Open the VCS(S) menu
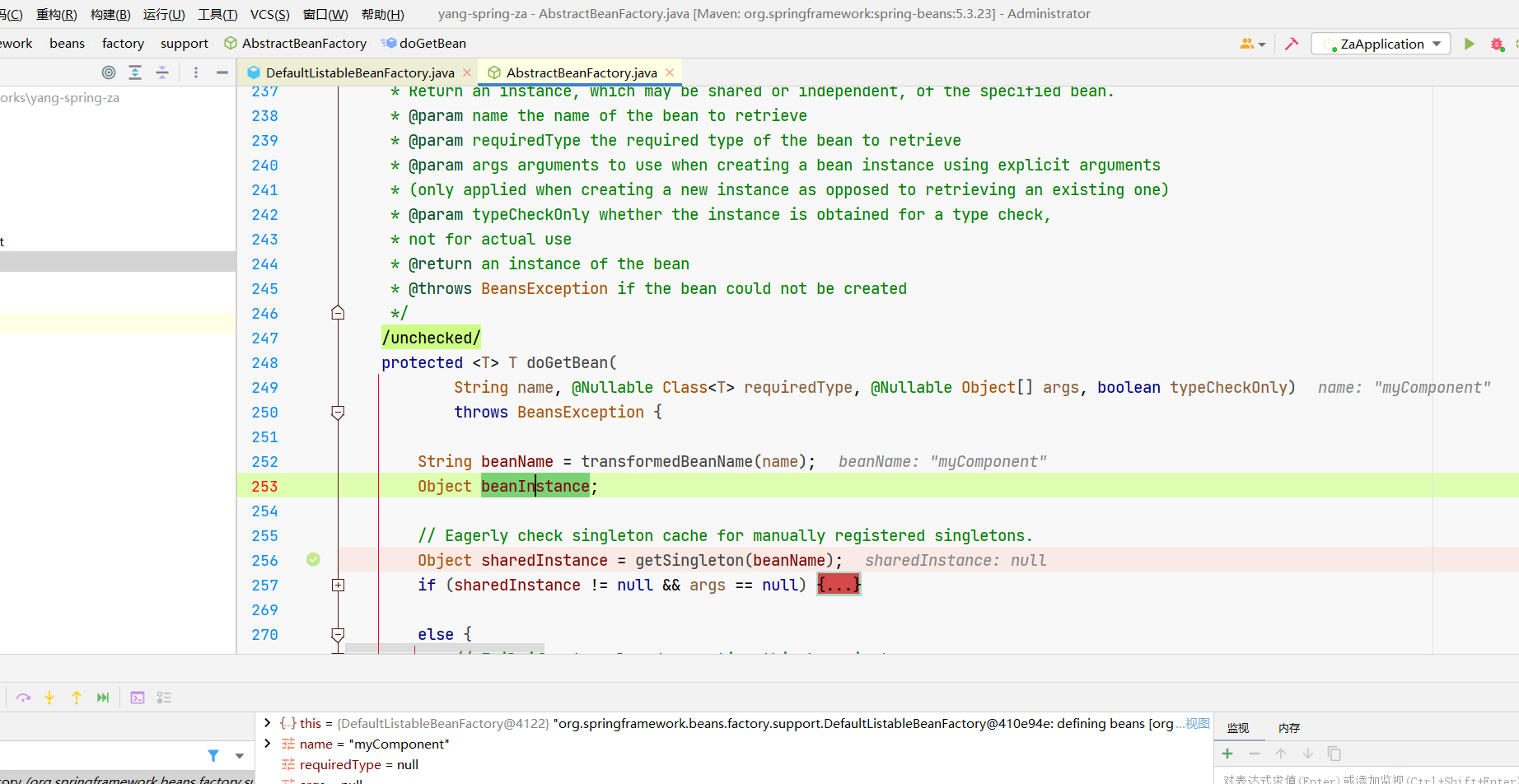 [270, 14]
